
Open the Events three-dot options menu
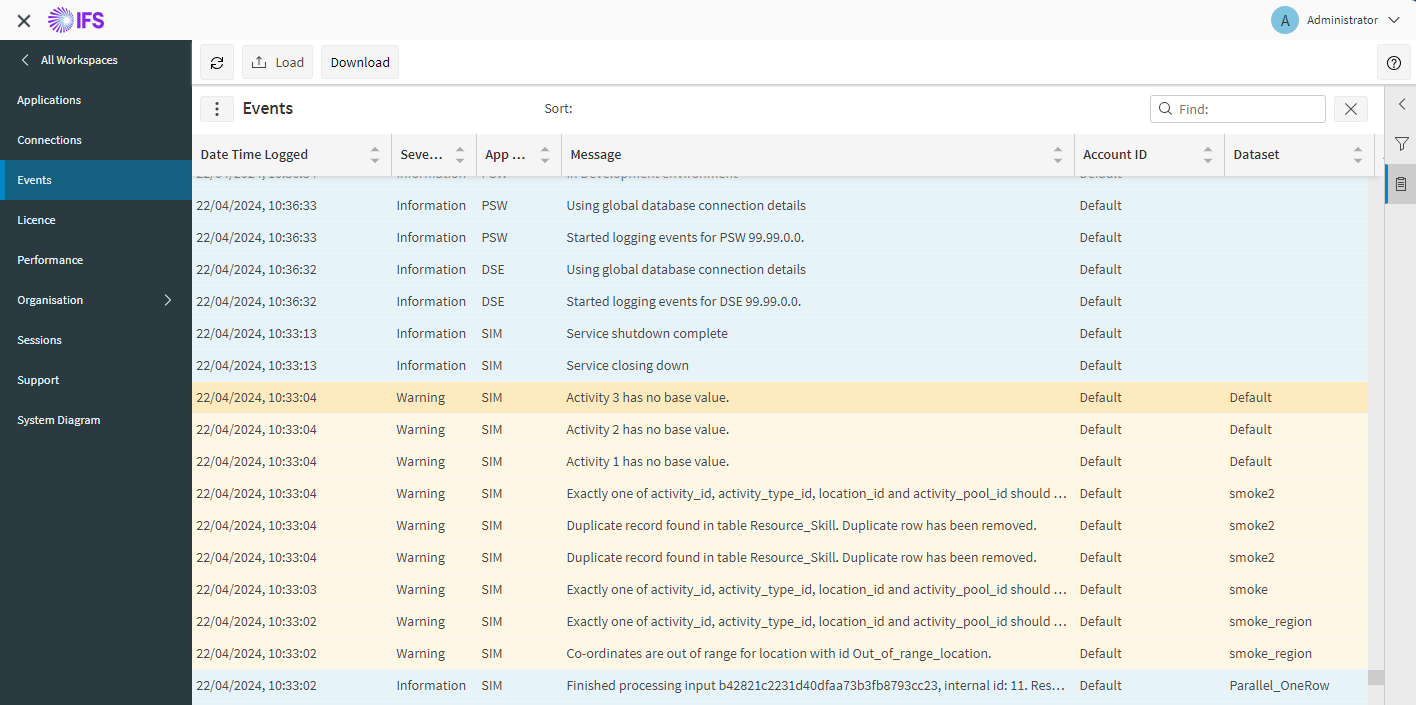pyautogui.click(x=217, y=109)
